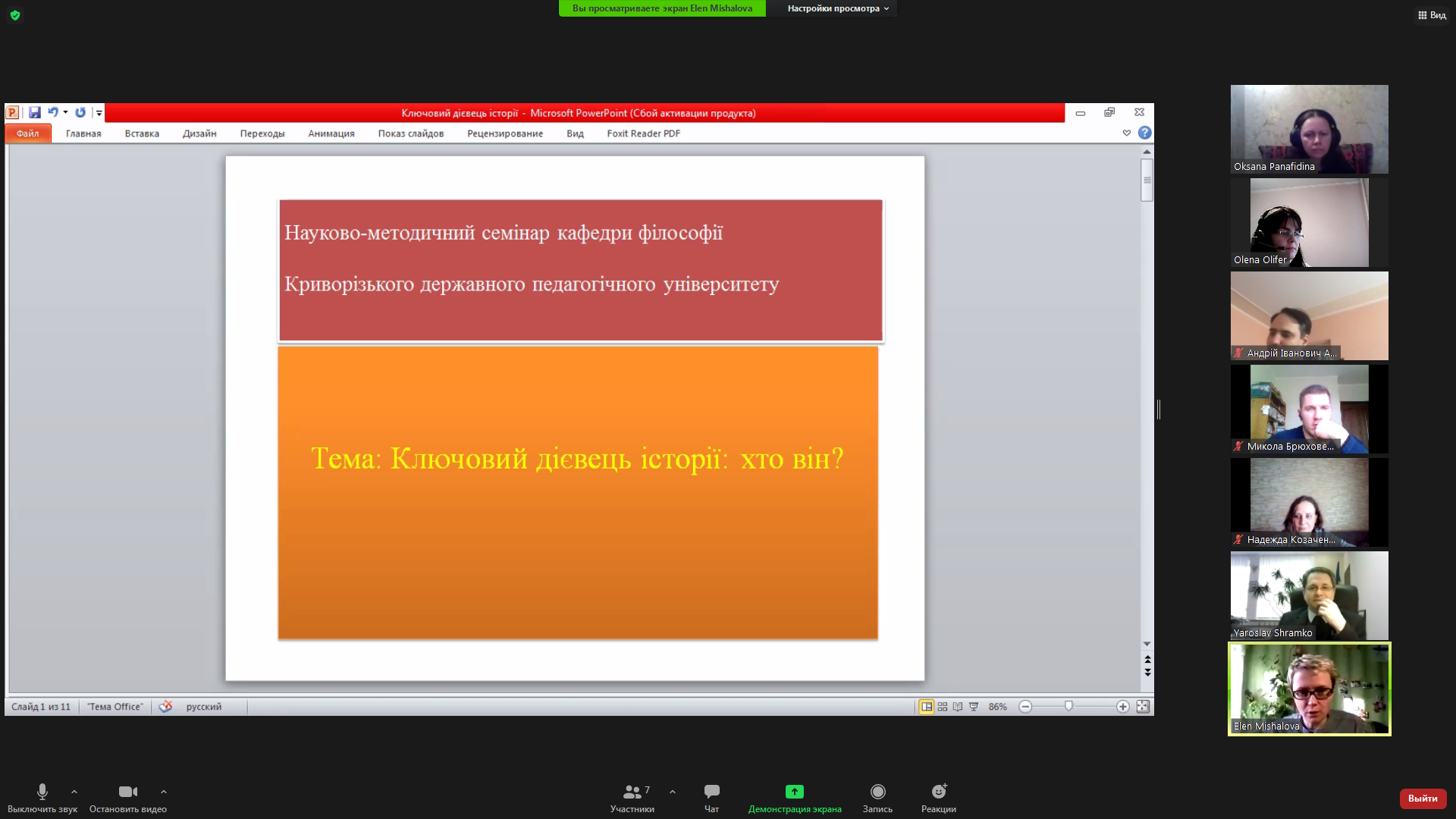Select Микола Брюхове's video thumbnail
This screenshot has height=819, width=1456.
[1309, 409]
